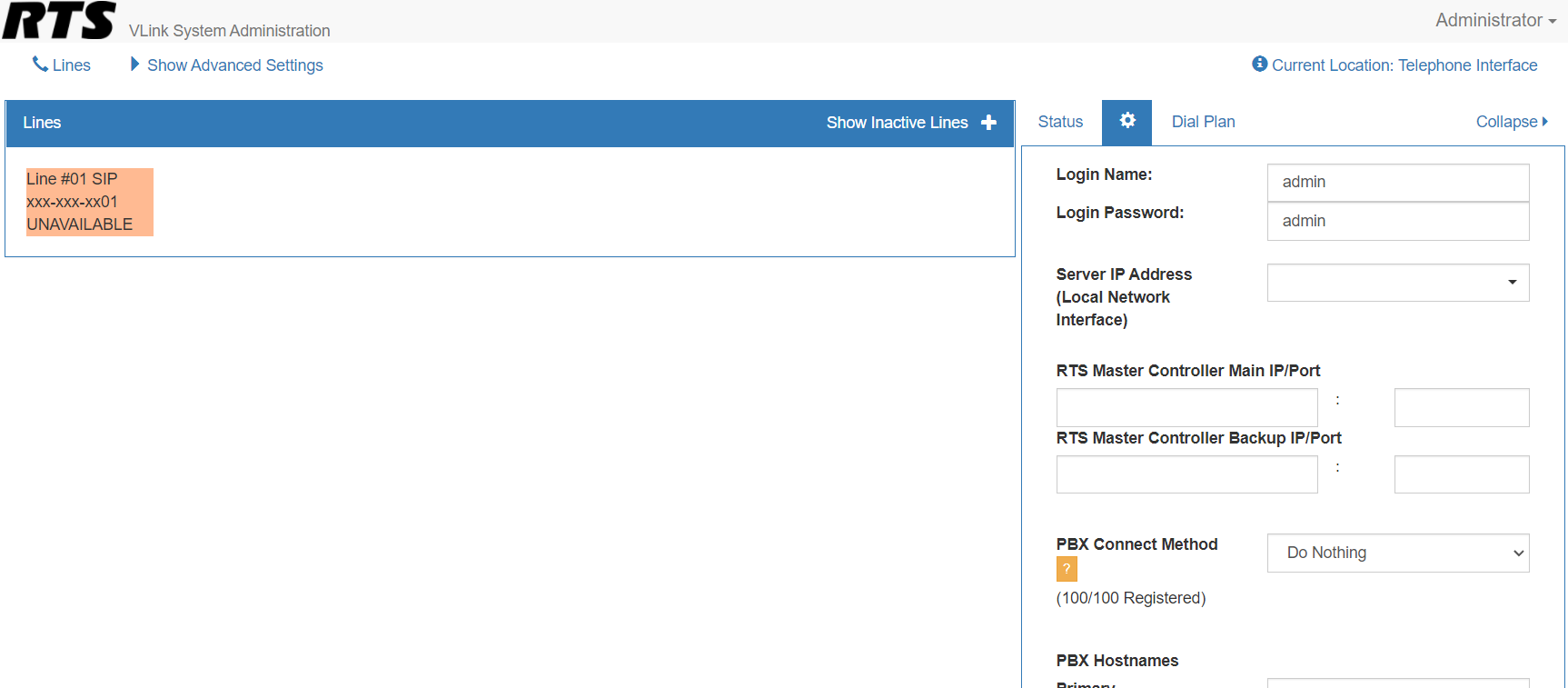Click the Current Location info icon
The height and width of the screenshot is (688, 1568).
1259,64
